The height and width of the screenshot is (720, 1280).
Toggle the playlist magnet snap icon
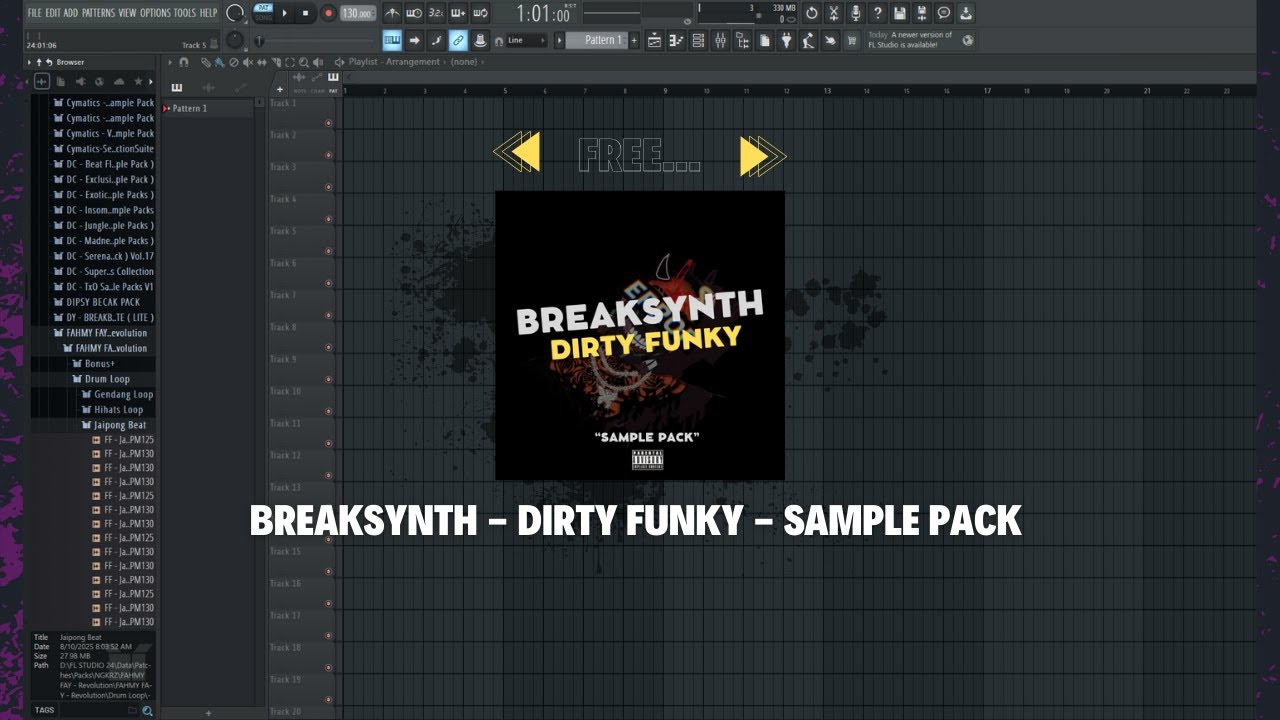(x=183, y=62)
